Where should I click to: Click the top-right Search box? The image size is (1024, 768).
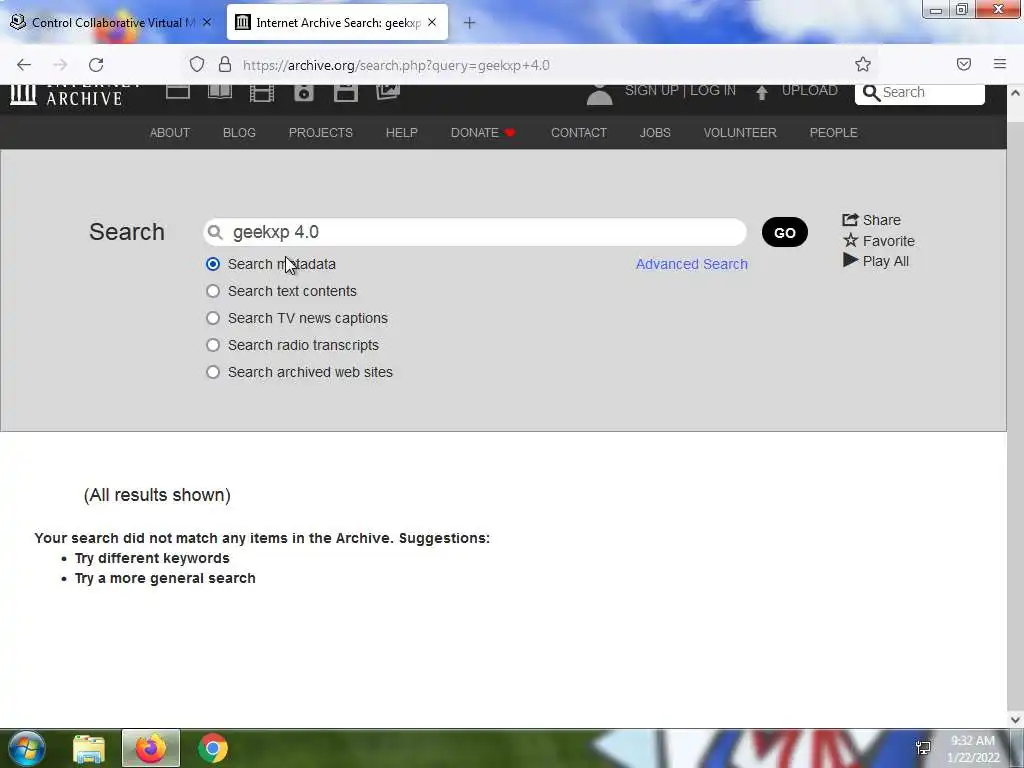pyautogui.click(x=920, y=93)
